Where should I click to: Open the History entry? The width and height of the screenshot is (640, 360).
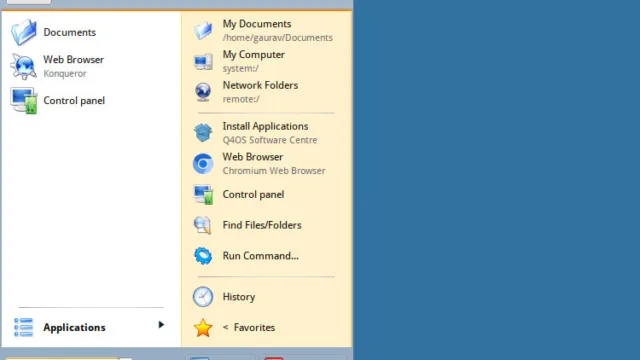267,297
